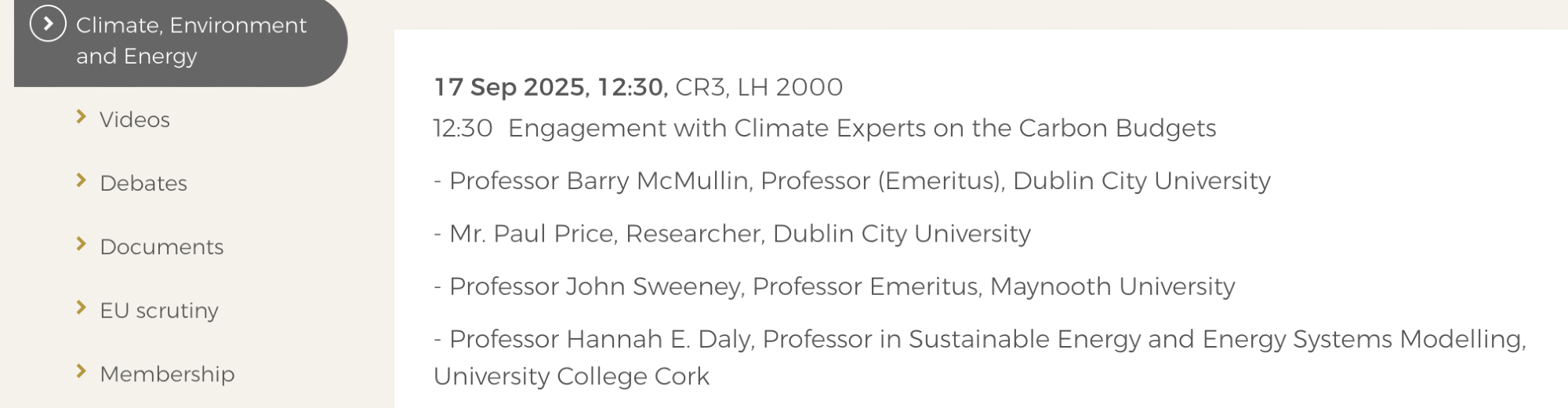Open Climate, Environment and Energy committee section
The height and width of the screenshot is (408, 1568).
[x=191, y=40]
